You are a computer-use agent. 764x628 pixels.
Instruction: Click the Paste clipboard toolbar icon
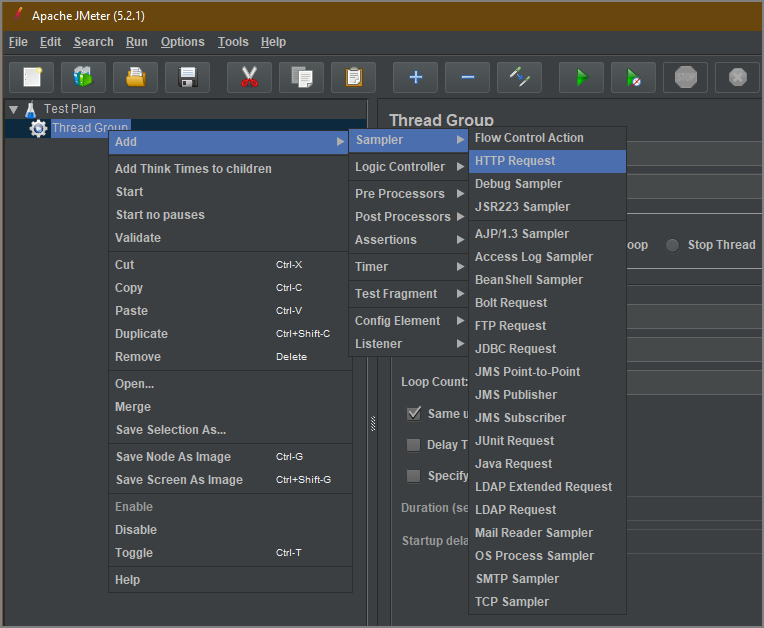click(x=354, y=77)
